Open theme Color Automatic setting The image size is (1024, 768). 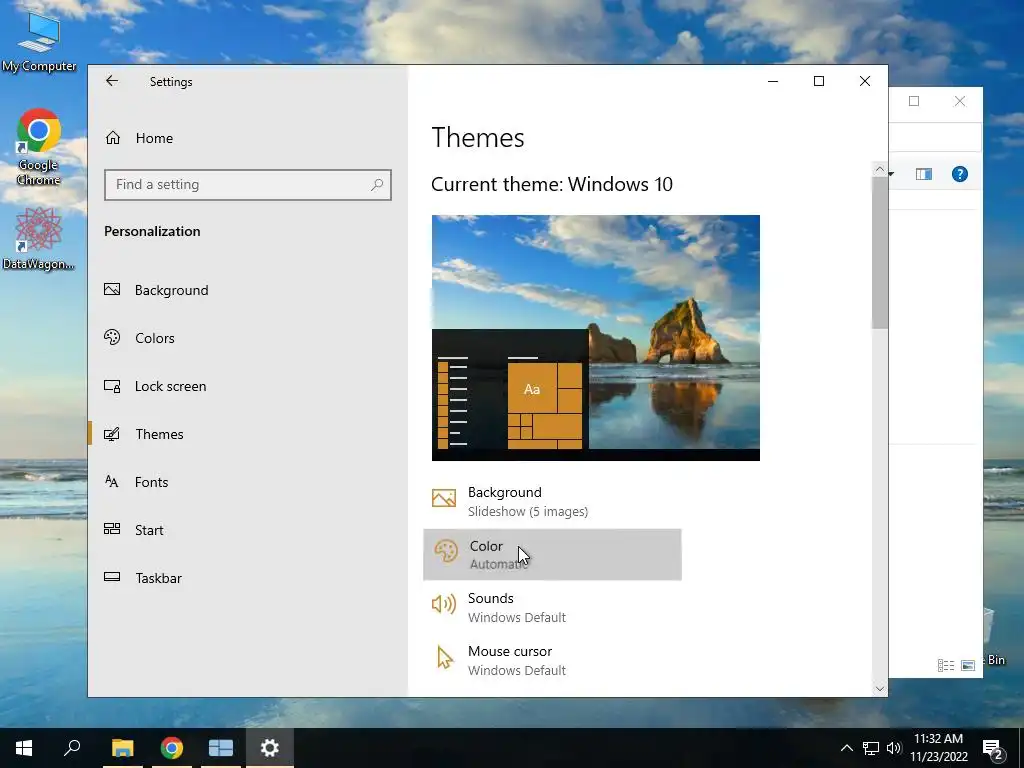coord(552,554)
